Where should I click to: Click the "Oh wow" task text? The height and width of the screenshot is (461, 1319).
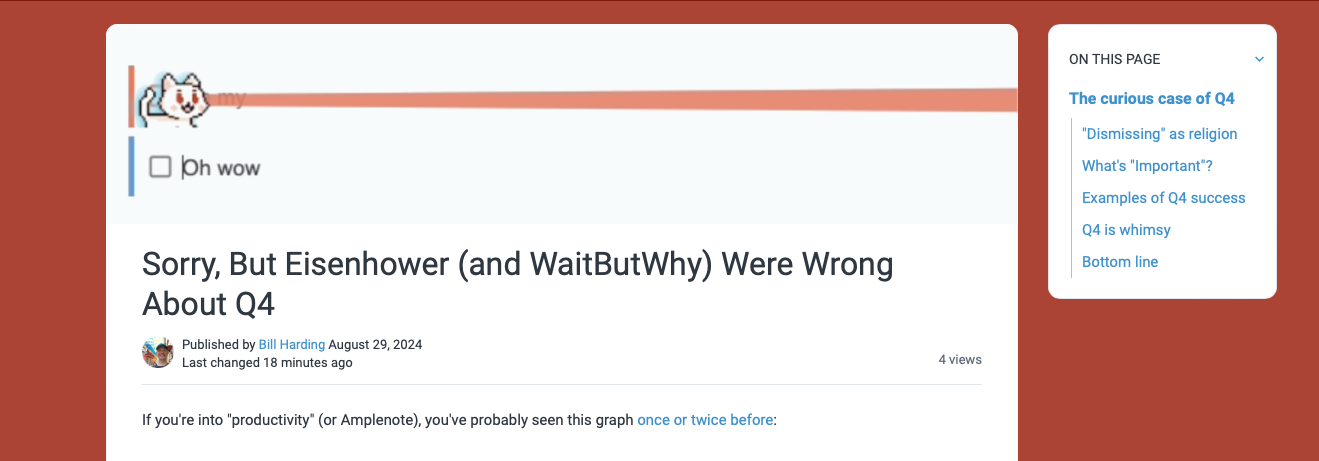pyautogui.click(x=221, y=168)
